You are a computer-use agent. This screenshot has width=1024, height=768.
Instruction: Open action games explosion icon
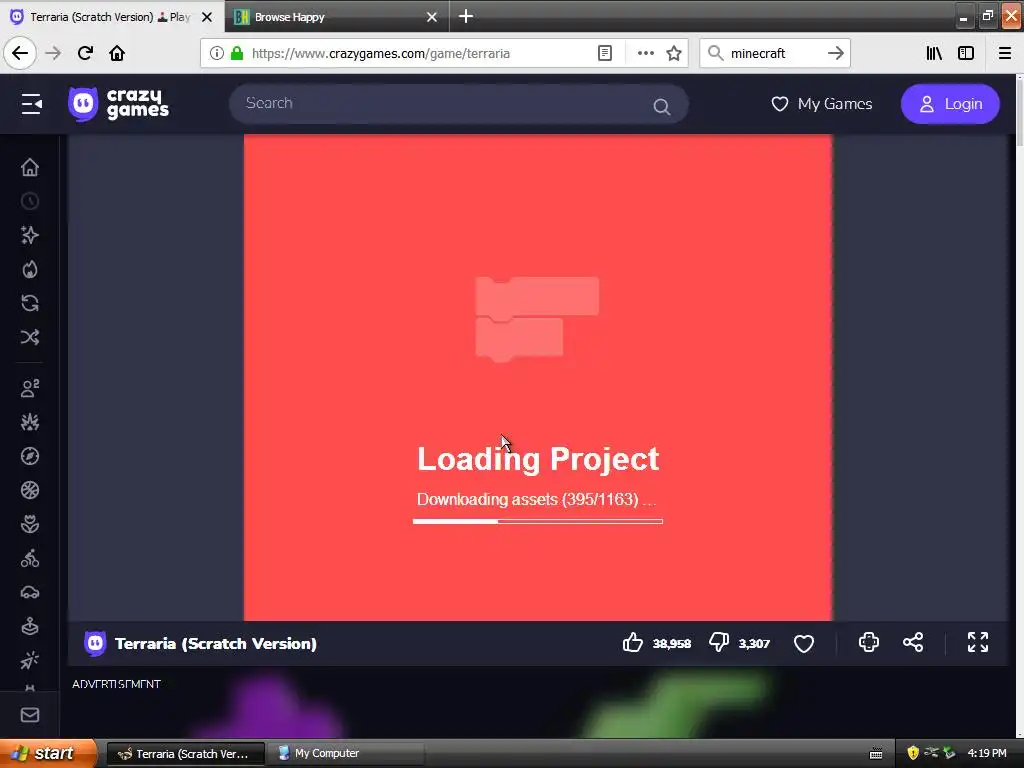30,422
